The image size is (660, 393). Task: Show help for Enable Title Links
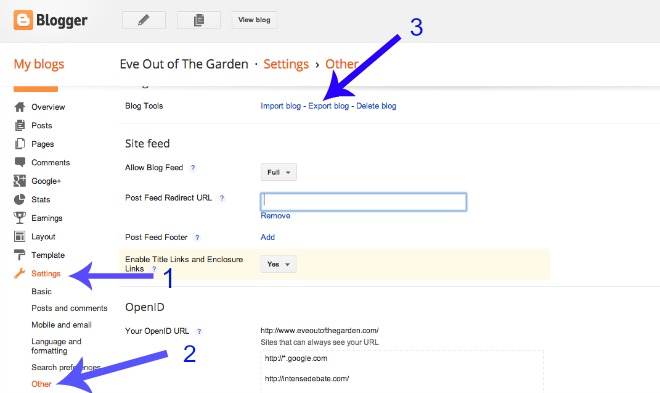click(x=154, y=269)
